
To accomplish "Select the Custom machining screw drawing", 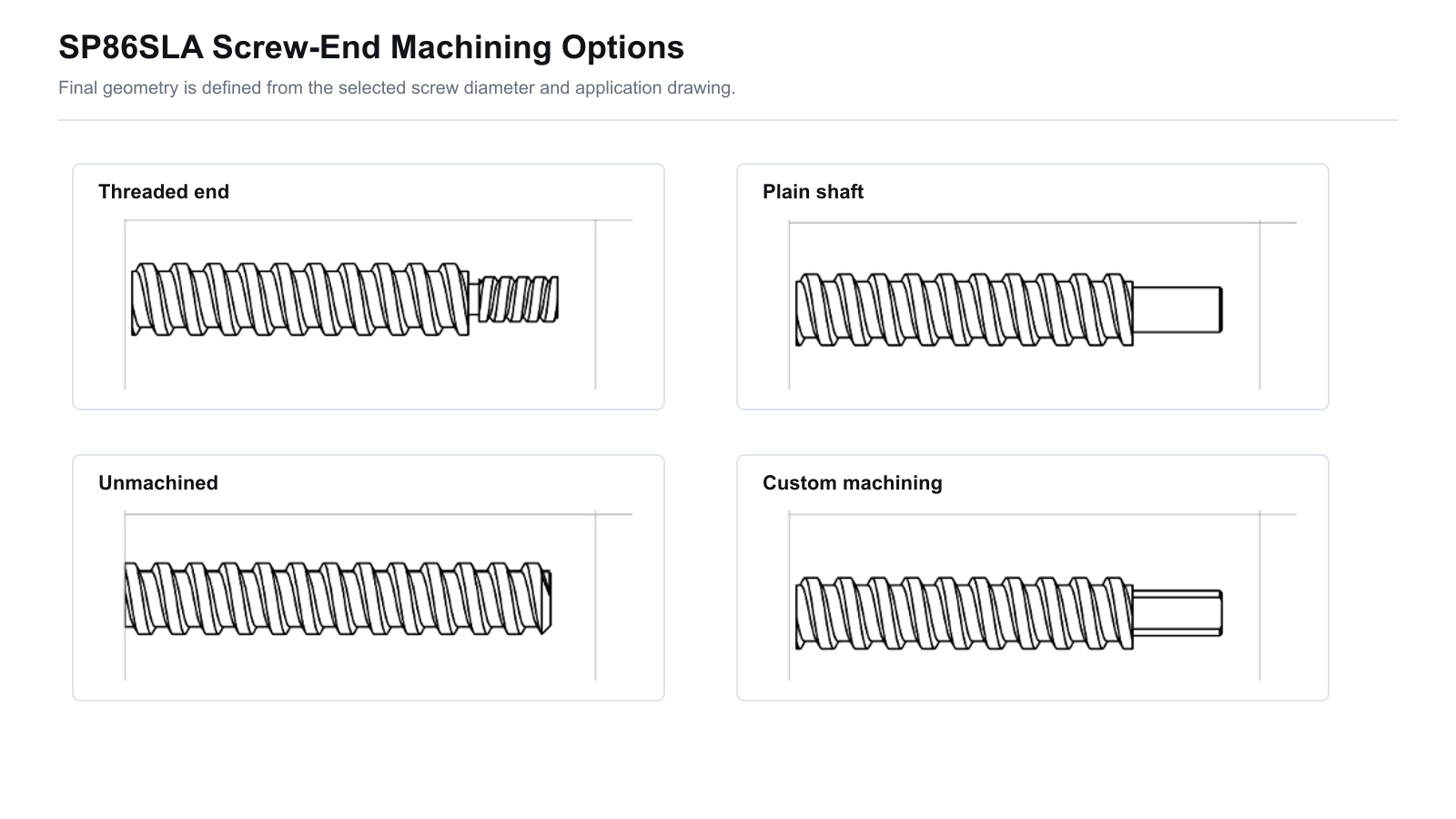I will (1008, 613).
